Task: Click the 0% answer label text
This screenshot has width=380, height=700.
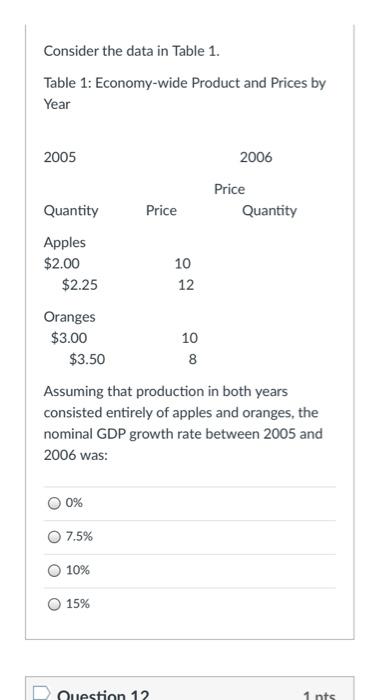Action: 74,503
